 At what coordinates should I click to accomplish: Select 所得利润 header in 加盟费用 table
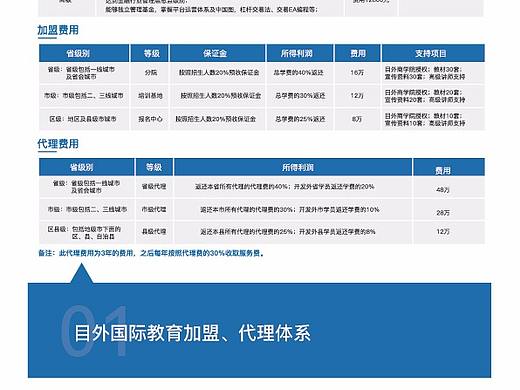[300, 53]
